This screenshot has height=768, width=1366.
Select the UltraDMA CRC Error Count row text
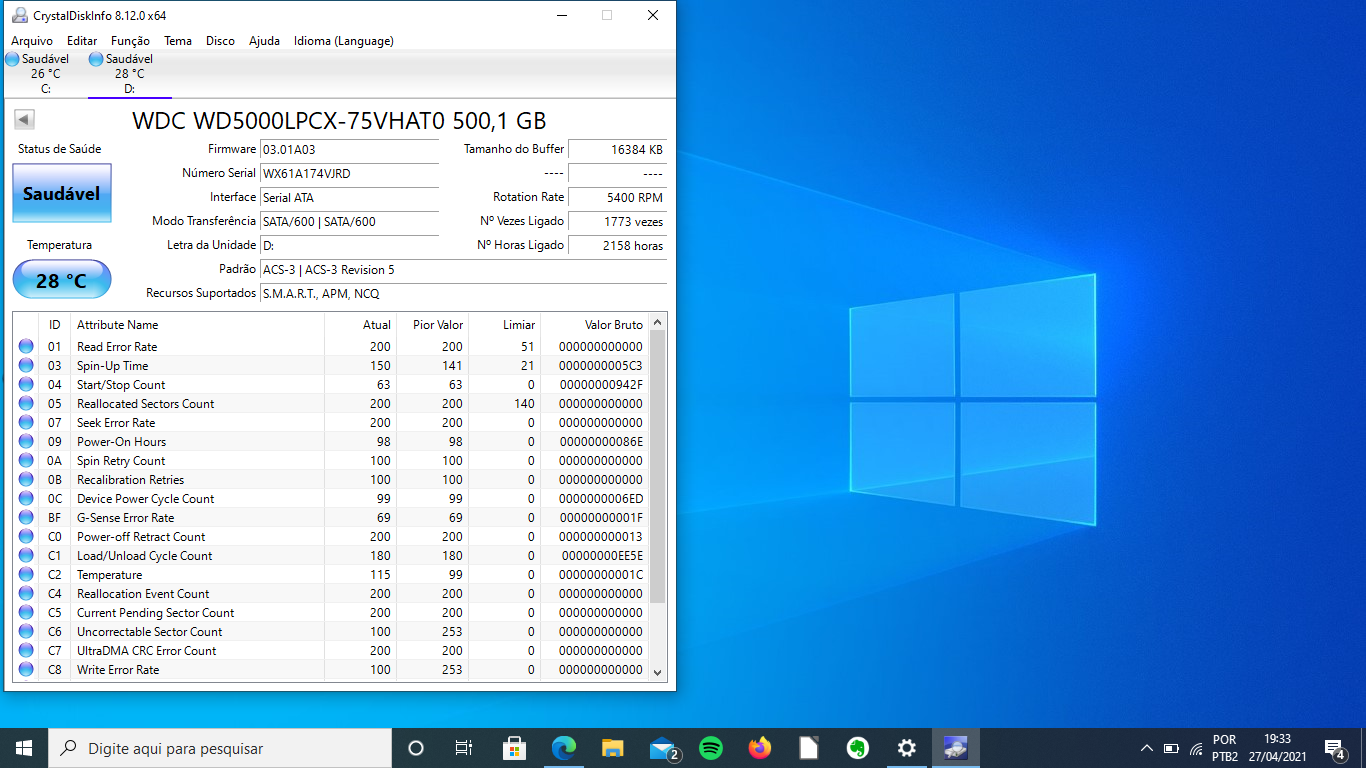pyautogui.click(x=146, y=650)
